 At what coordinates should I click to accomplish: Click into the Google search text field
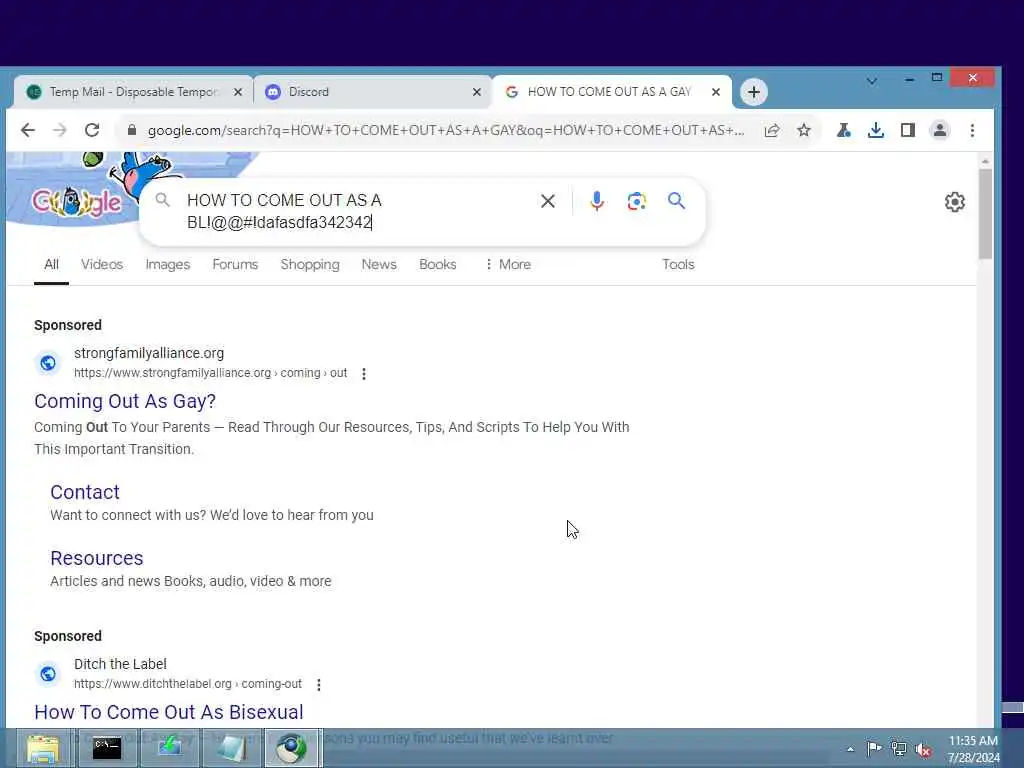(x=353, y=211)
